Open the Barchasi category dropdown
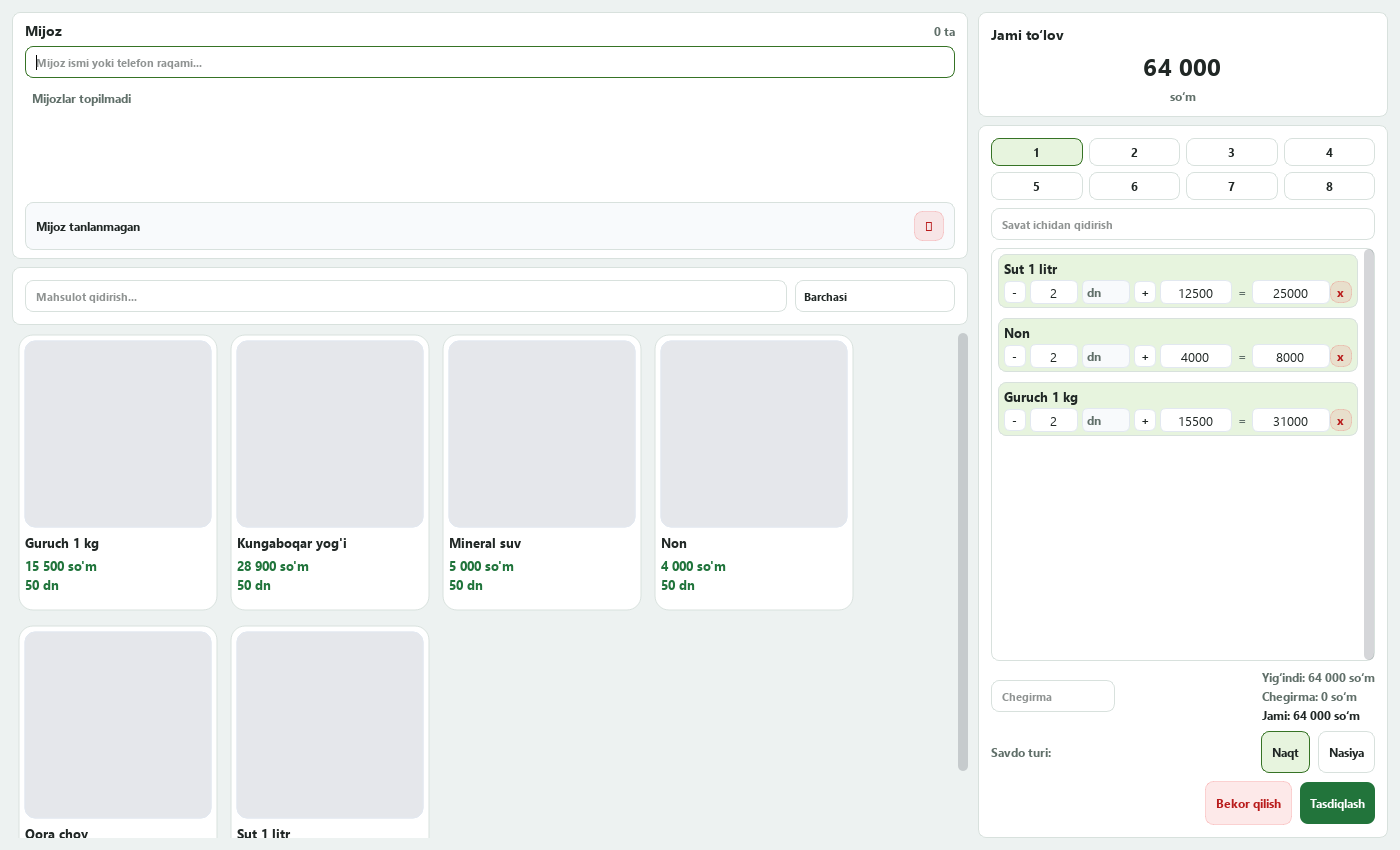Screen dimensions: 1400x850 (x=875, y=296)
